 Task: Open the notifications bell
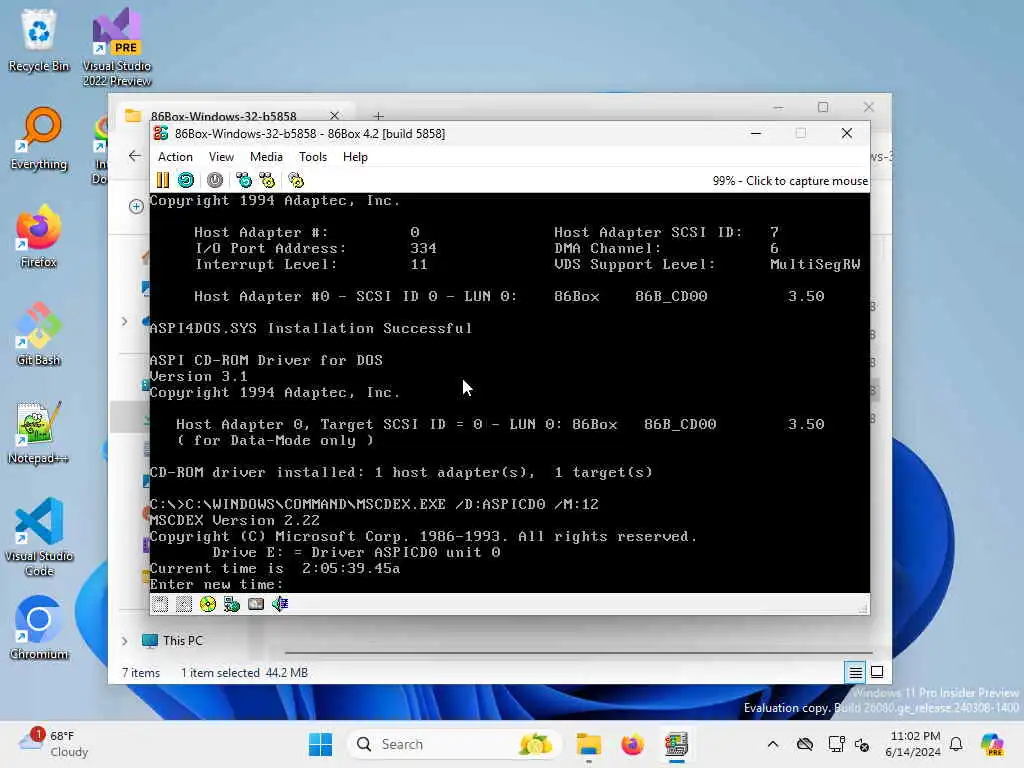tap(956, 744)
